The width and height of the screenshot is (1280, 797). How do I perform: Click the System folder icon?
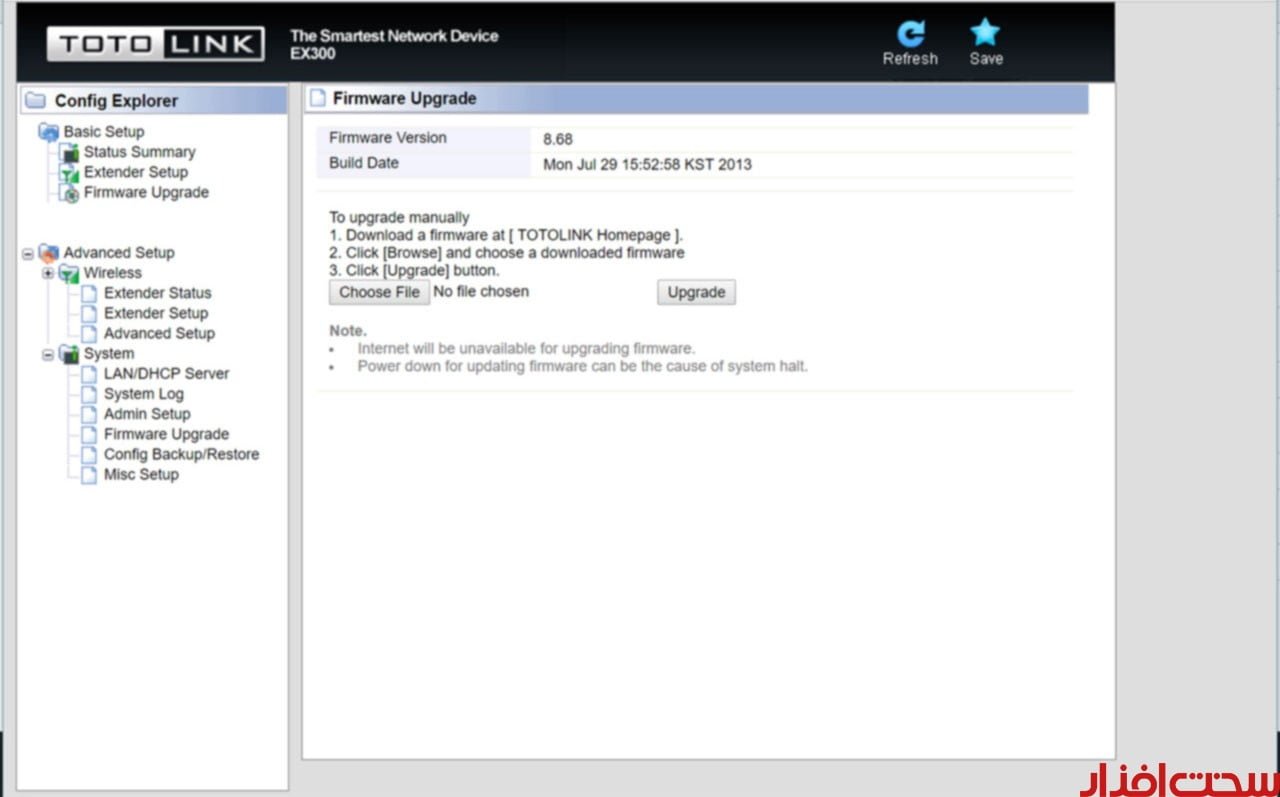tap(69, 354)
